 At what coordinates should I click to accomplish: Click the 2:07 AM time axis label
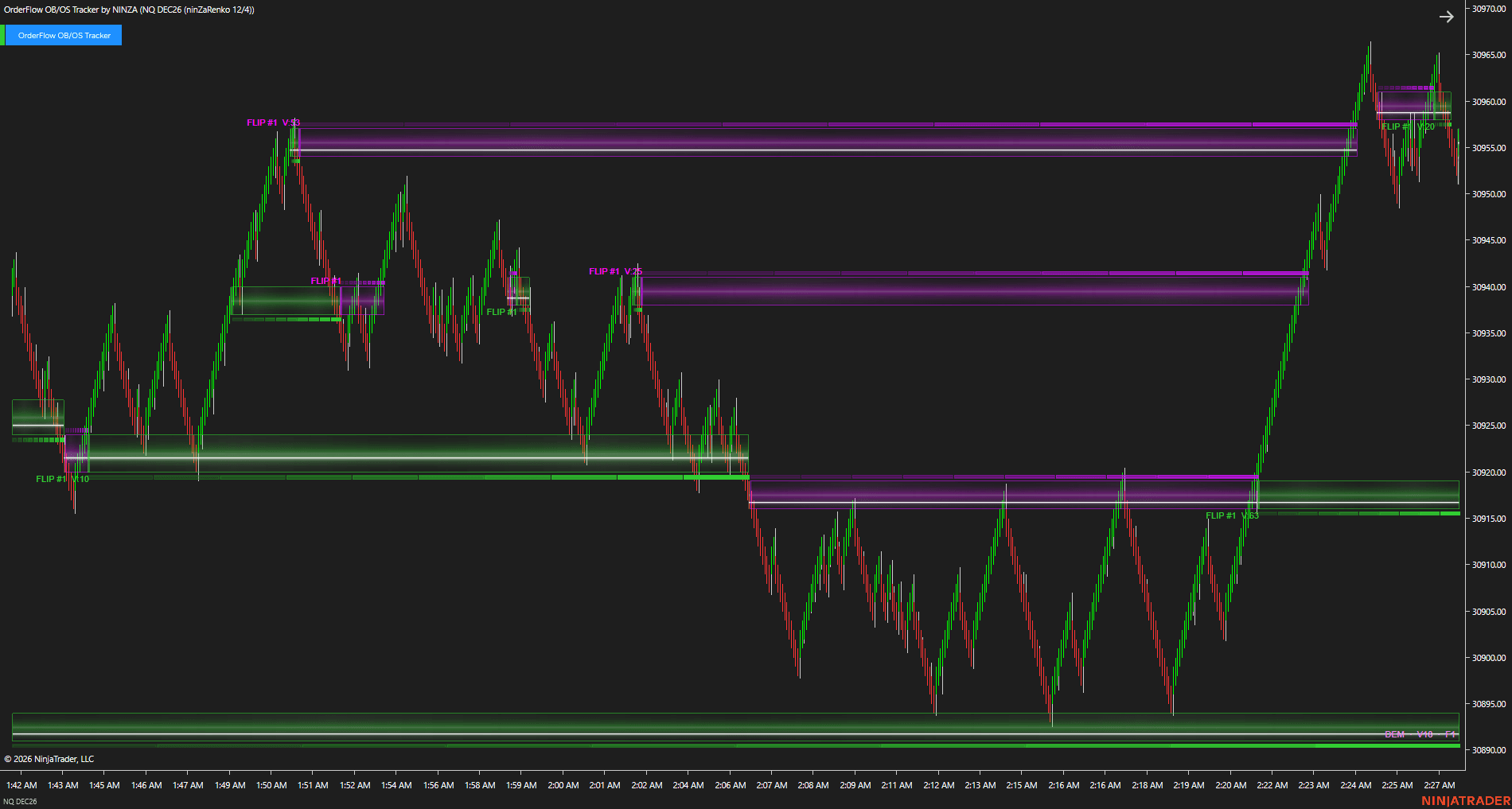(x=771, y=785)
